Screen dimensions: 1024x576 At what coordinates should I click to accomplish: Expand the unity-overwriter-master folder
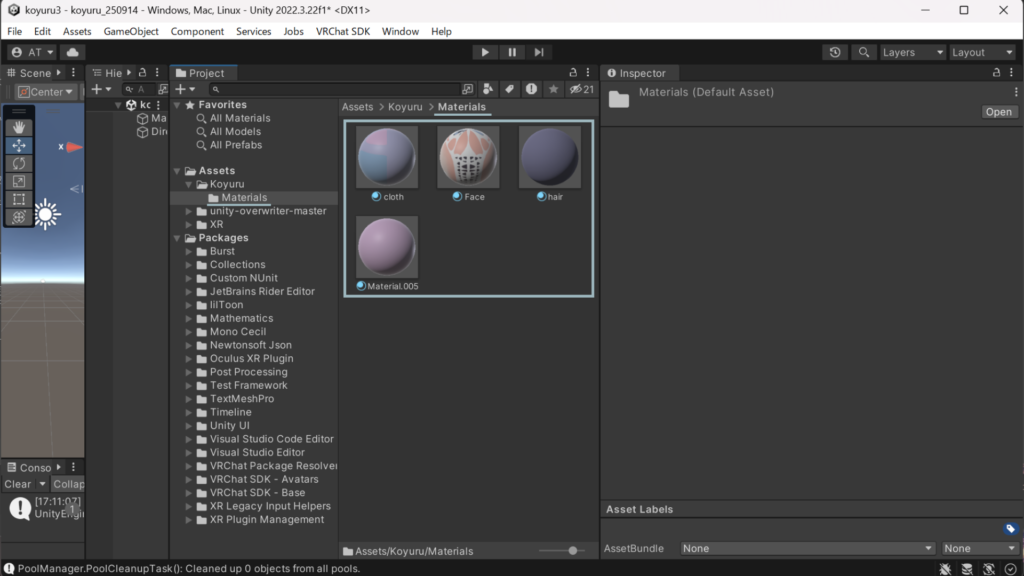[189, 211]
